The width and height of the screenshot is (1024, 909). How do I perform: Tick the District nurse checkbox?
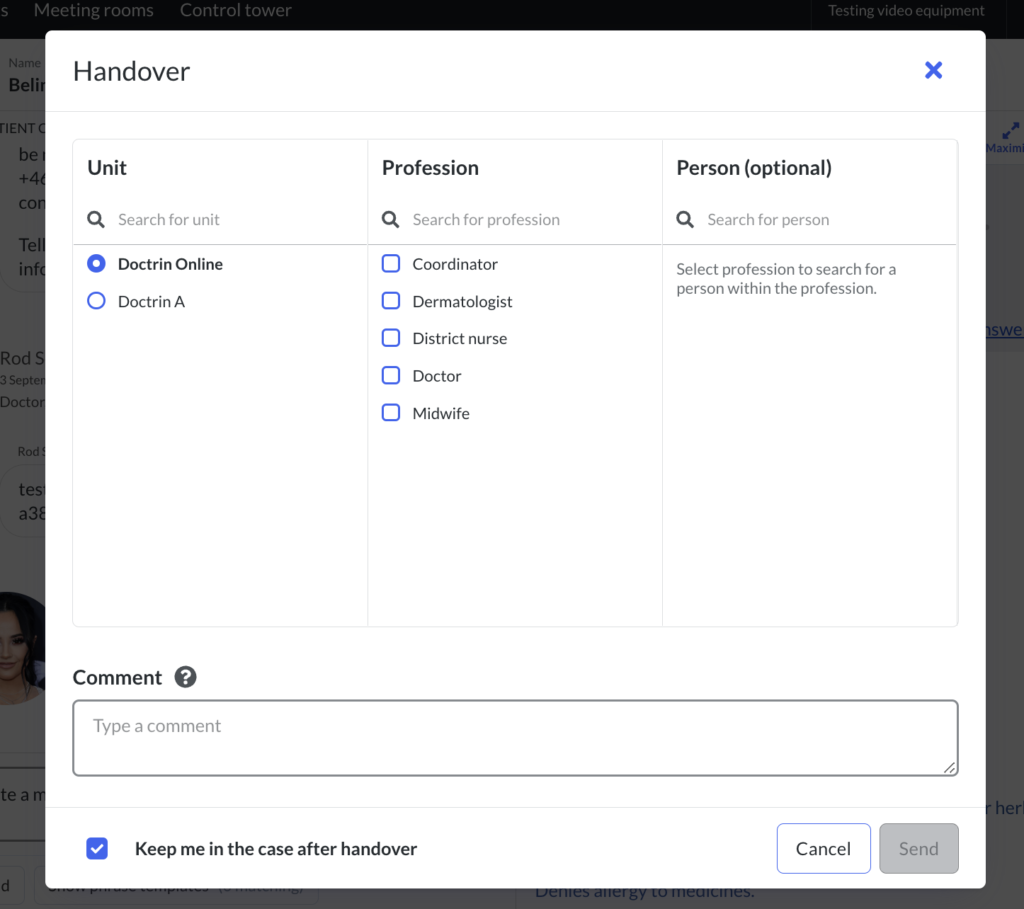(x=391, y=338)
